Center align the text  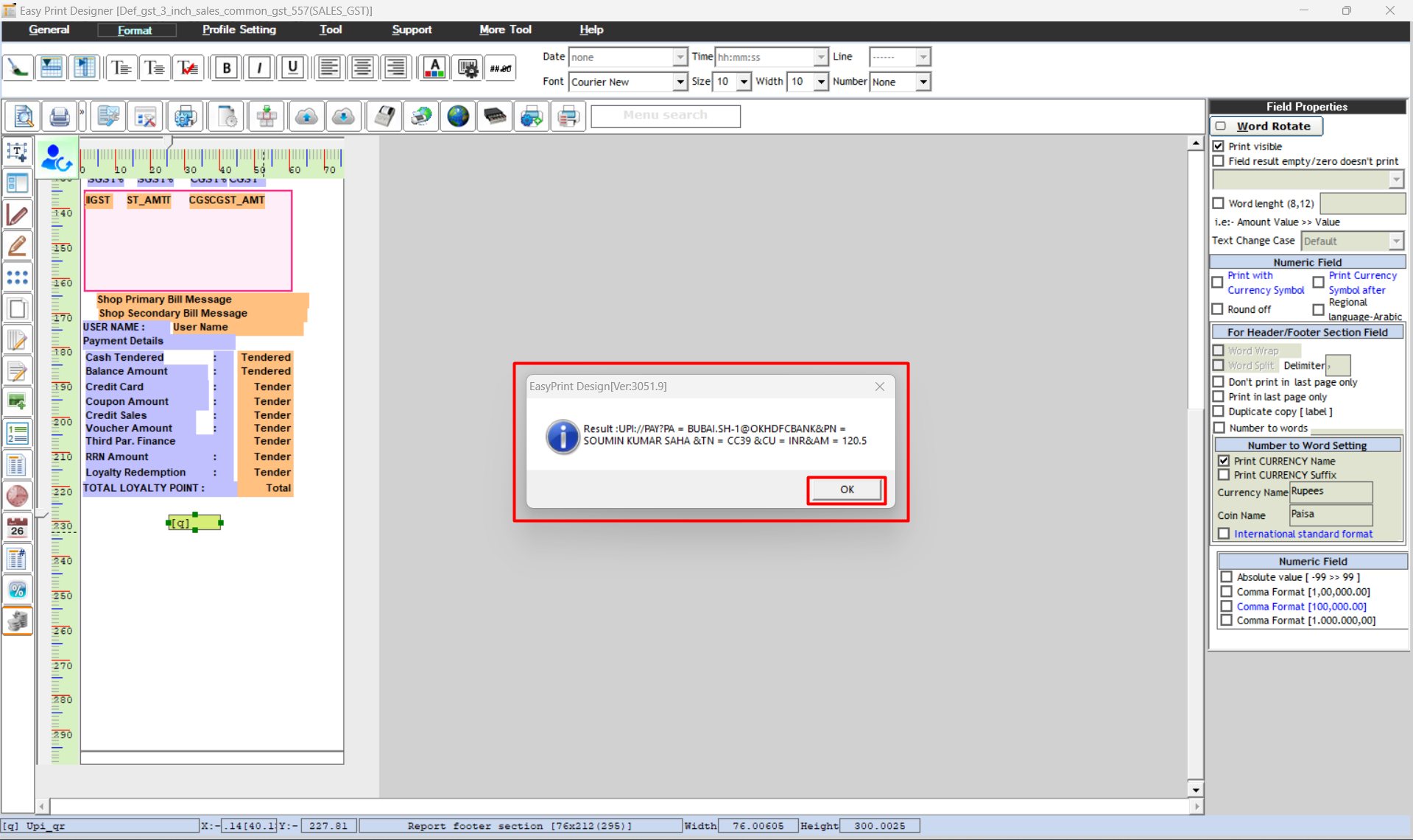[362, 68]
